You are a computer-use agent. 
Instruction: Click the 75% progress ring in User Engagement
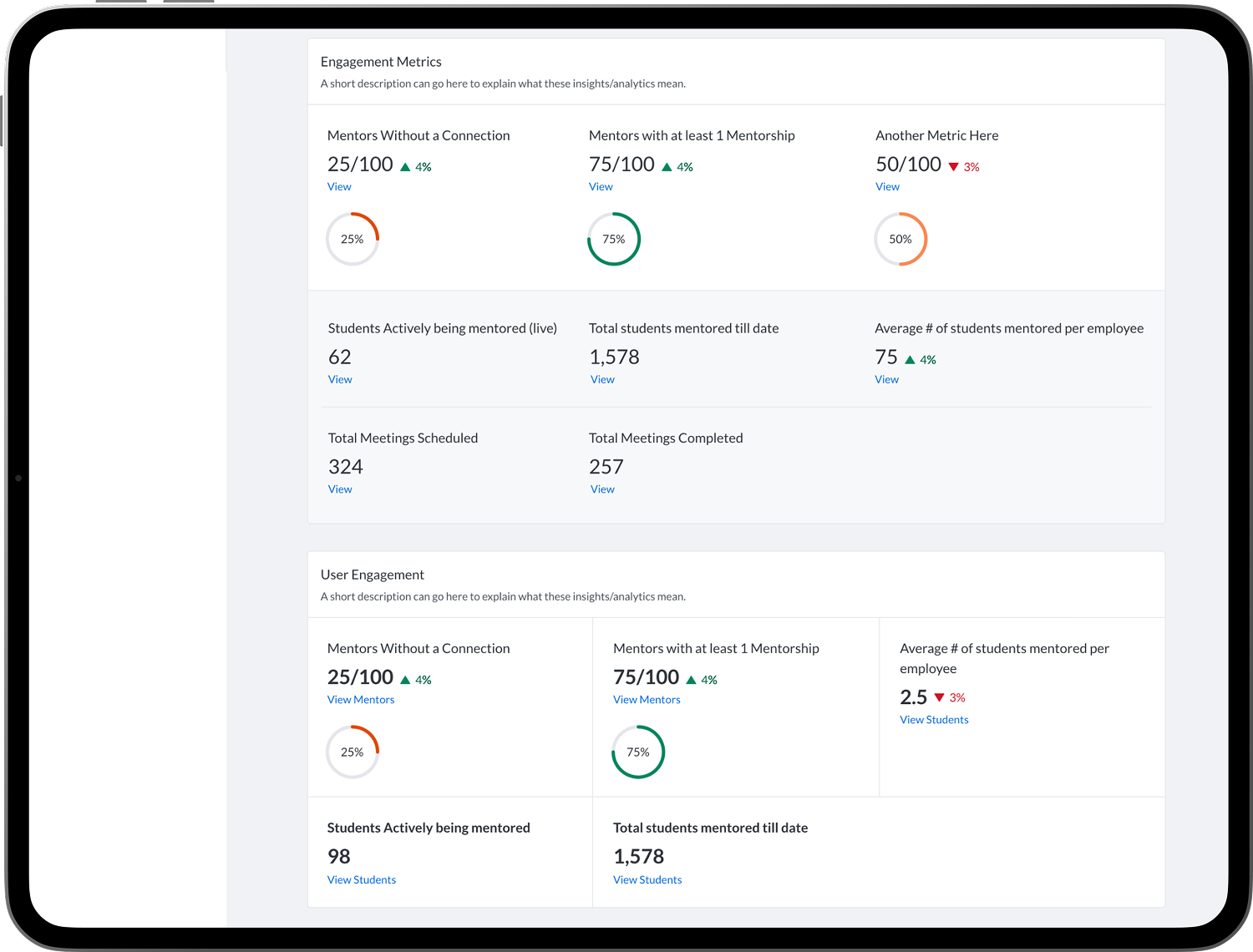(638, 752)
